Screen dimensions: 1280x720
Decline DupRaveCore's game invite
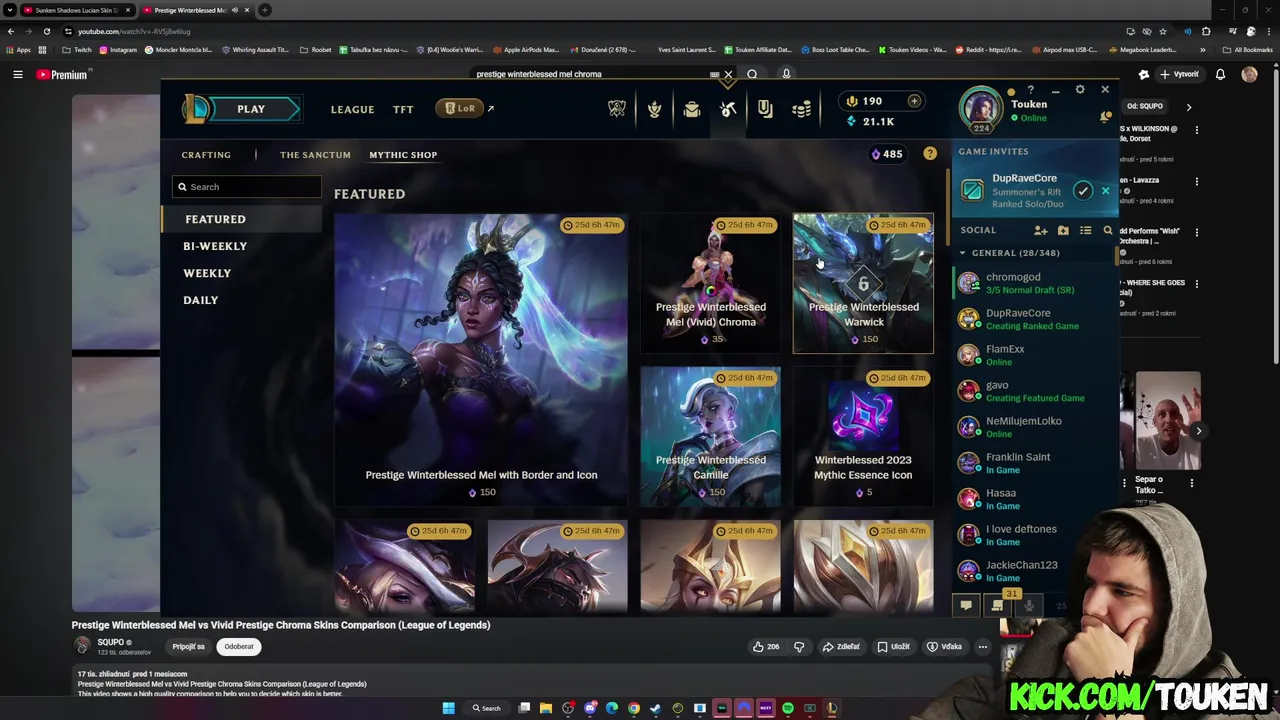click(1105, 190)
